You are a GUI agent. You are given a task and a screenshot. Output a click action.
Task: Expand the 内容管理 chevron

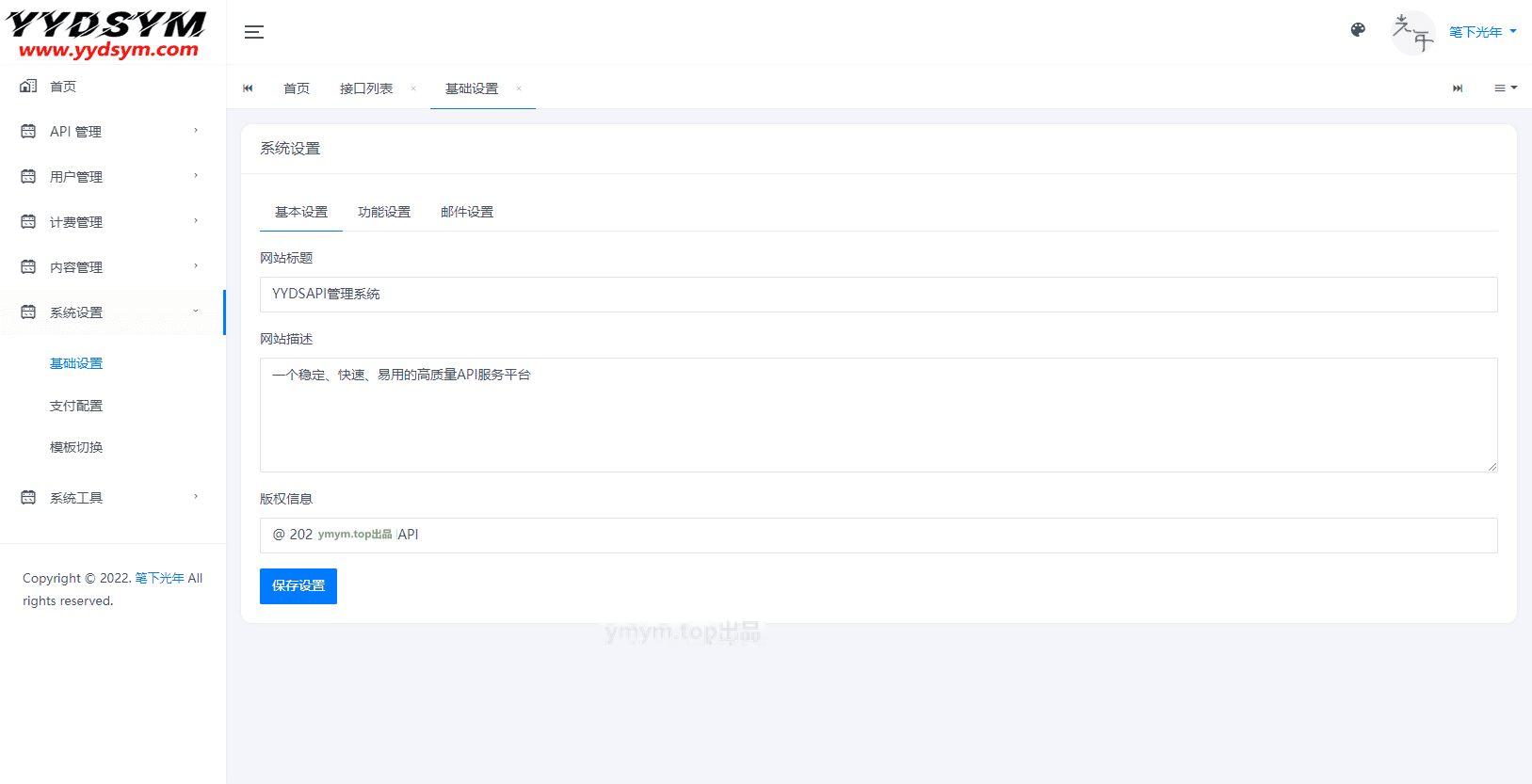(196, 266)
